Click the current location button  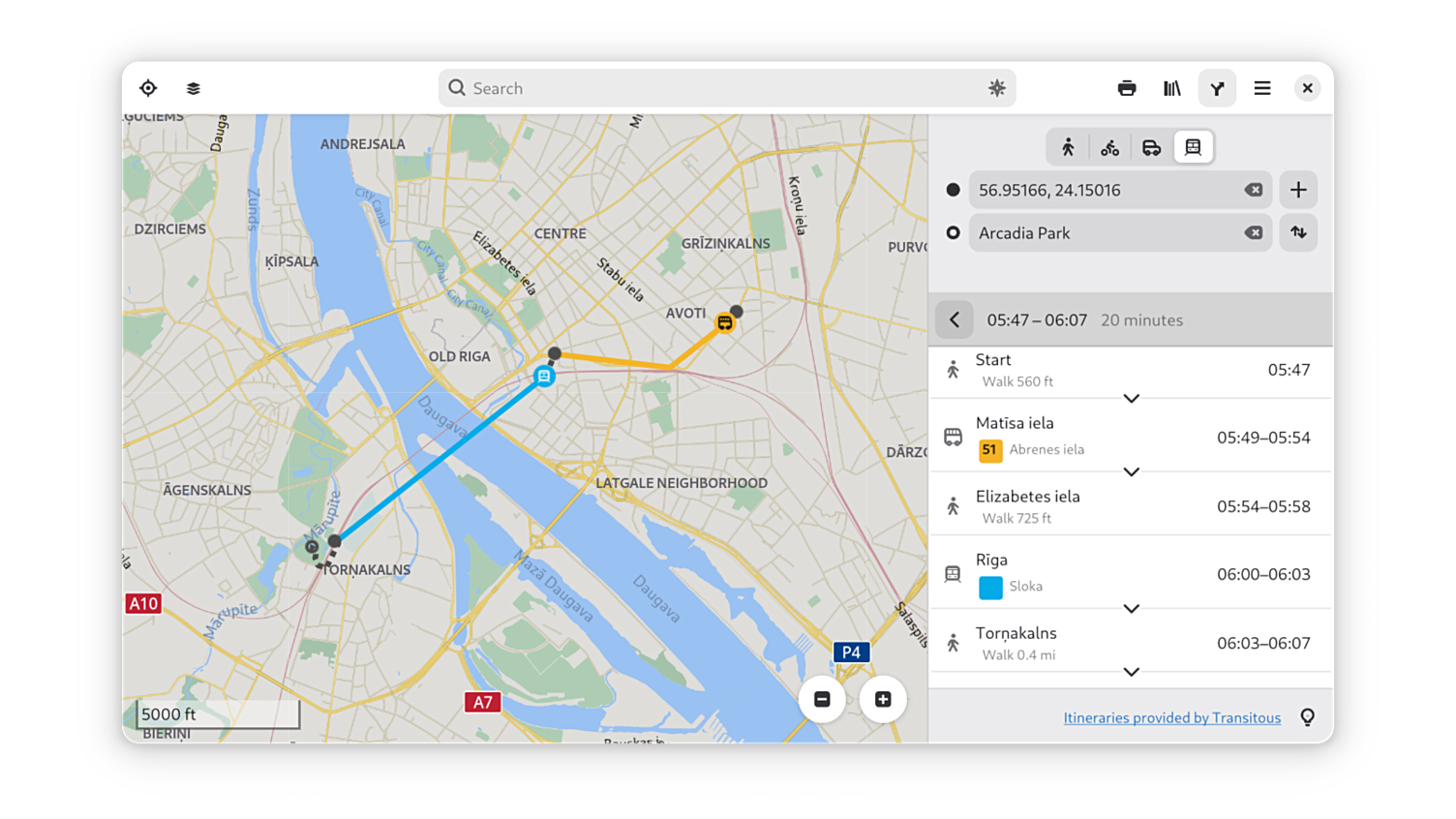tap(148, 88)
